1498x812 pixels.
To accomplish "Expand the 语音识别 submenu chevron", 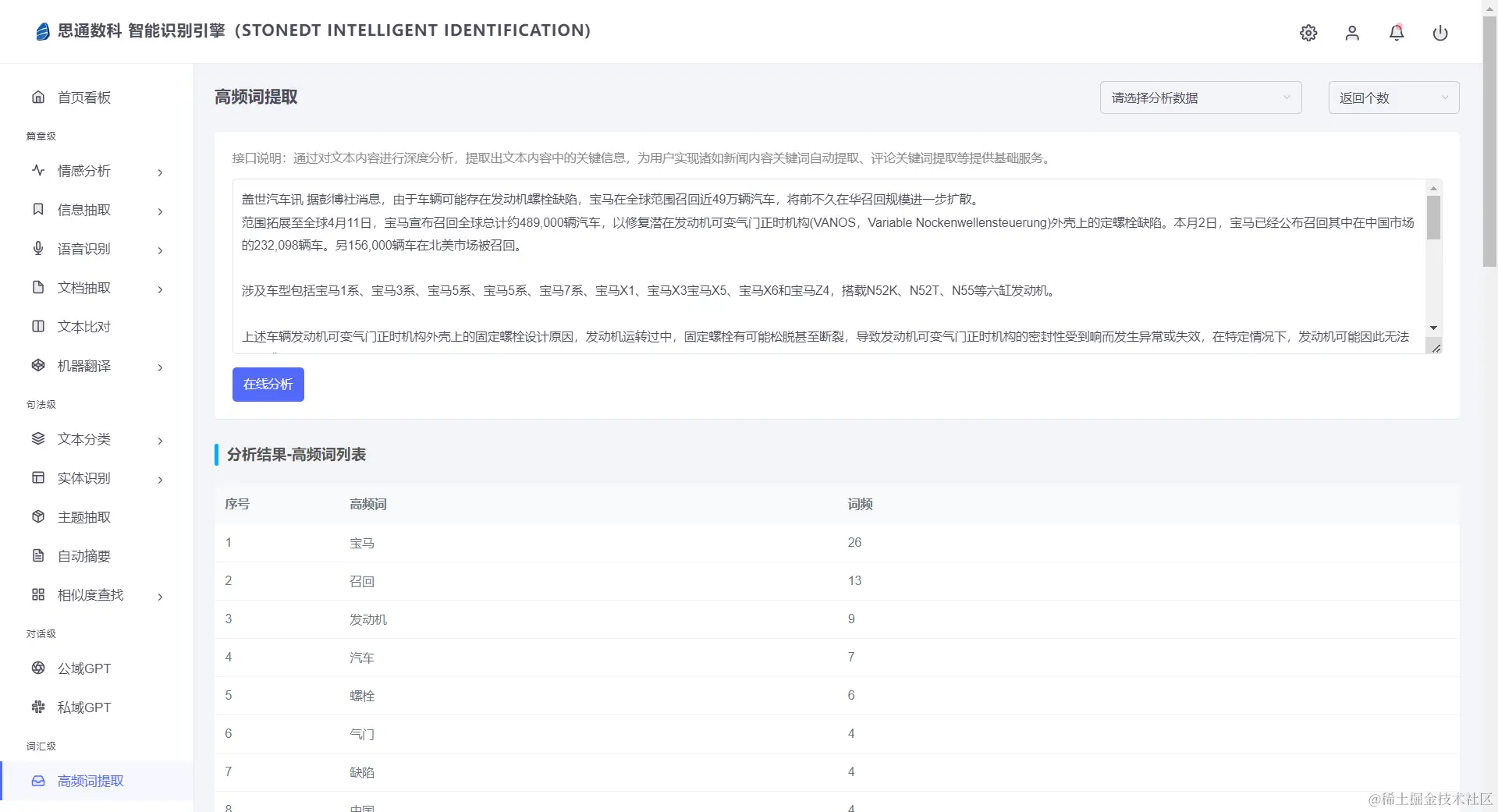I will (x=160, y=250).
